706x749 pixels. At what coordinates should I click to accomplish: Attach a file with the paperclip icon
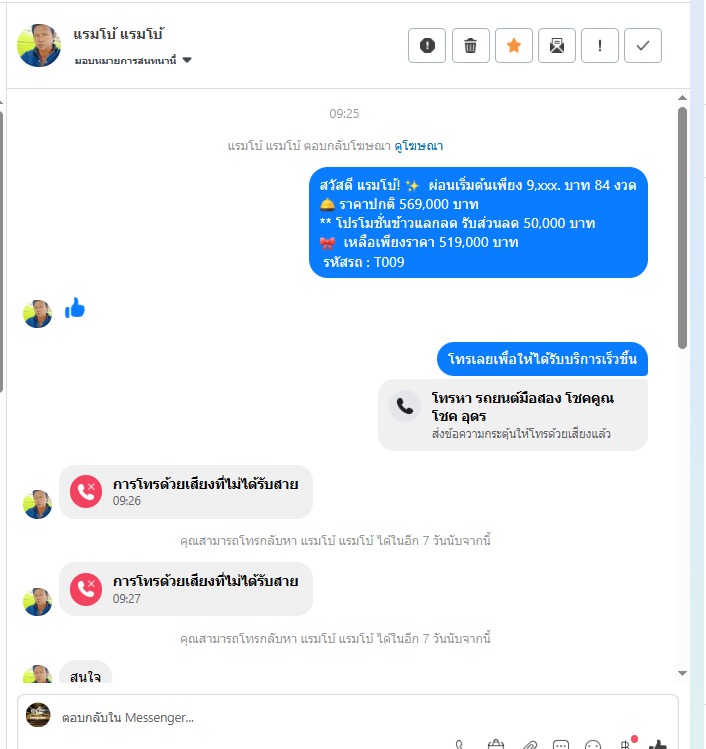[x=529, y=745]
